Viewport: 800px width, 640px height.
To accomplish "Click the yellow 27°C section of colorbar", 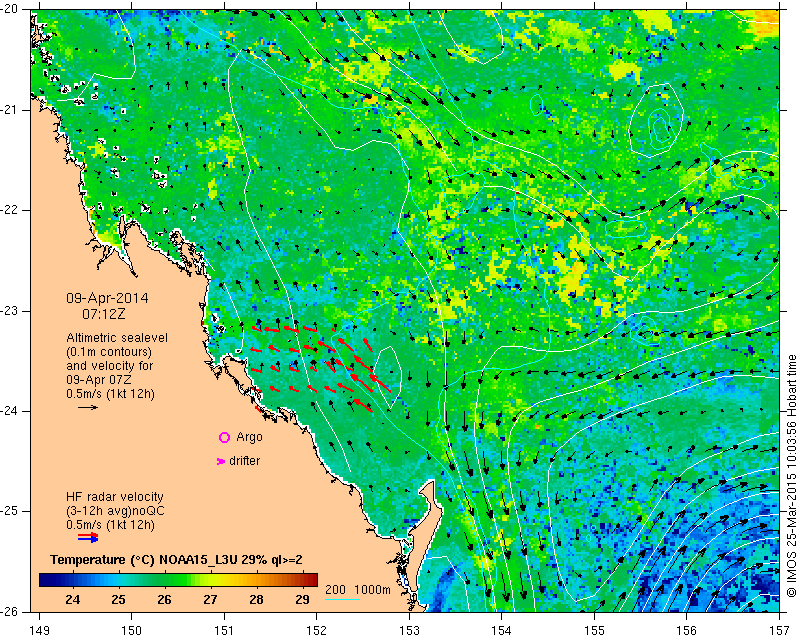I will coord(210,580).
